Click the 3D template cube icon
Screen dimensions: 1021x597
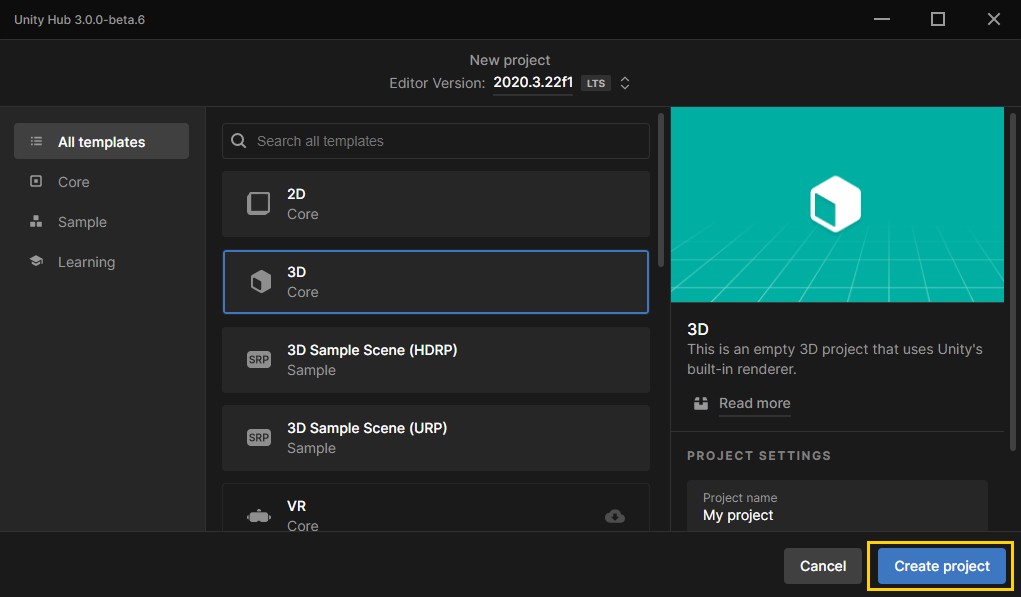(x=260, y=281)
